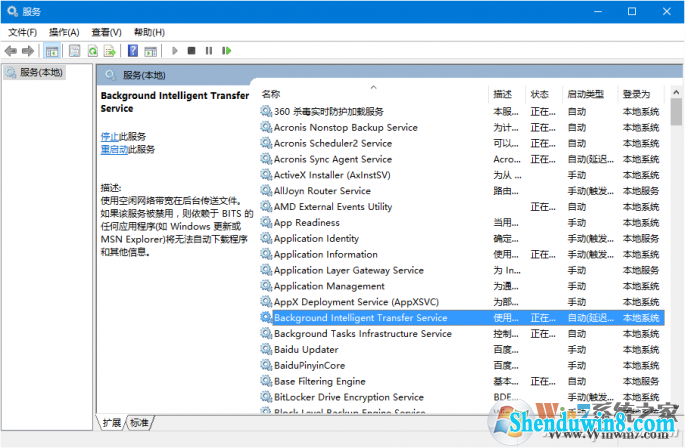Click 本地服务 login cell of AllJoyn Router Service
Viewport: 685px width, 448px height.
click(640, 191)
